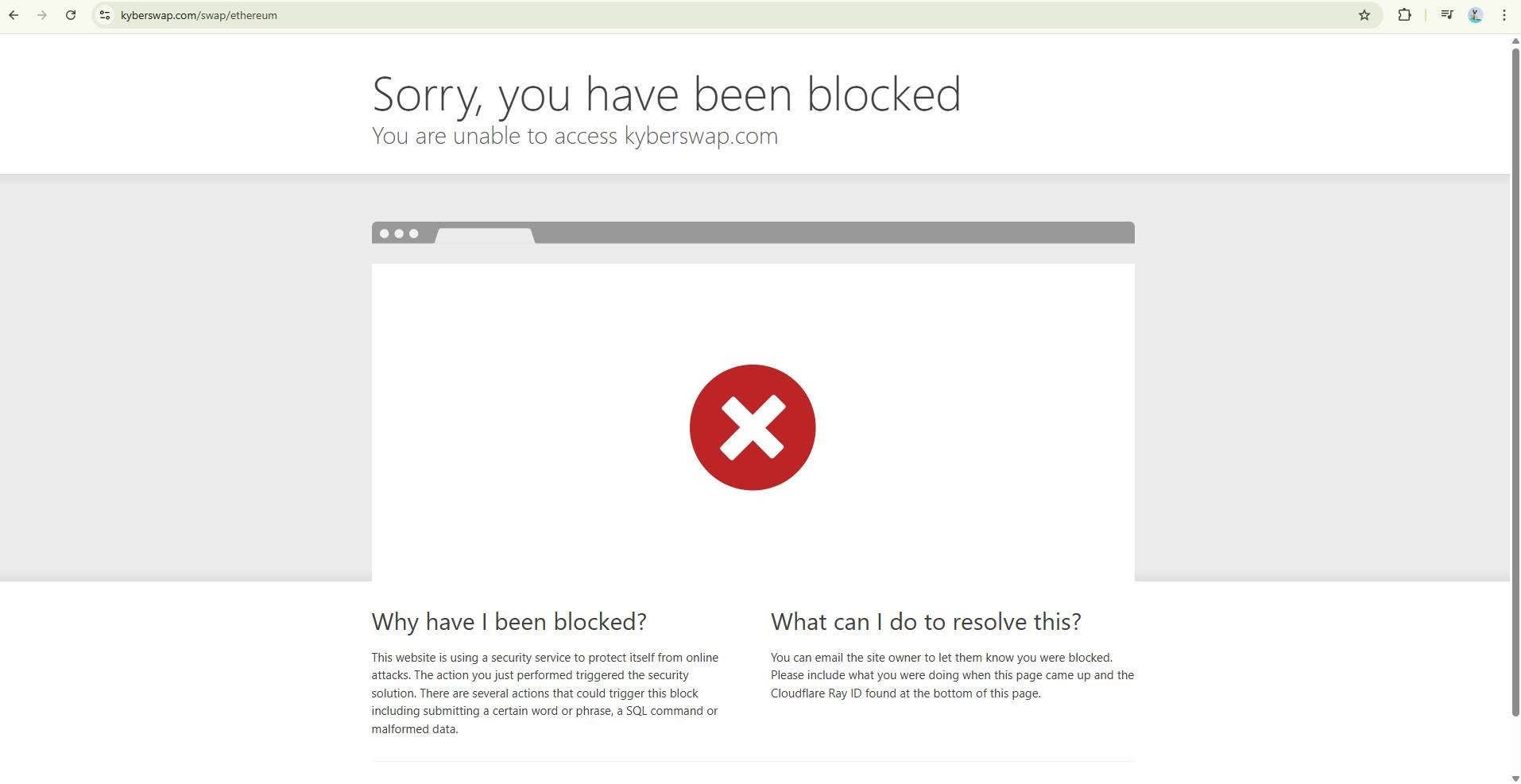Open the media controls icon
The width and height of the screenshot is (1521, 784).
tap(1447, 15)
